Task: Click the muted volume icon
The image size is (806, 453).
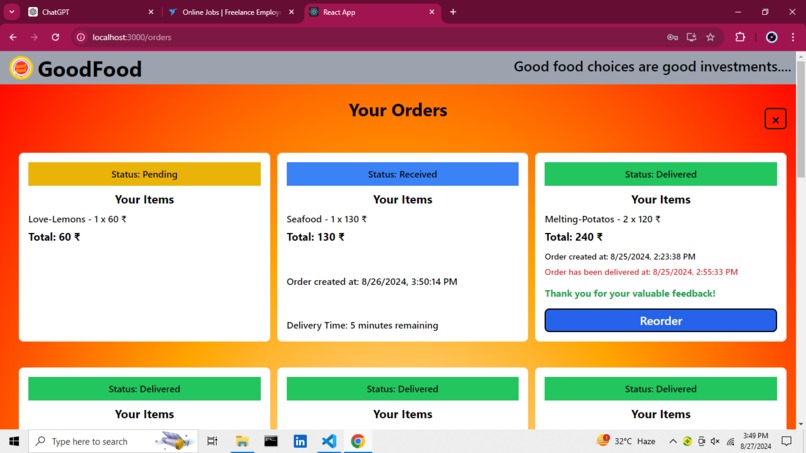Action: pyautogui.click(x=715, y=441)
